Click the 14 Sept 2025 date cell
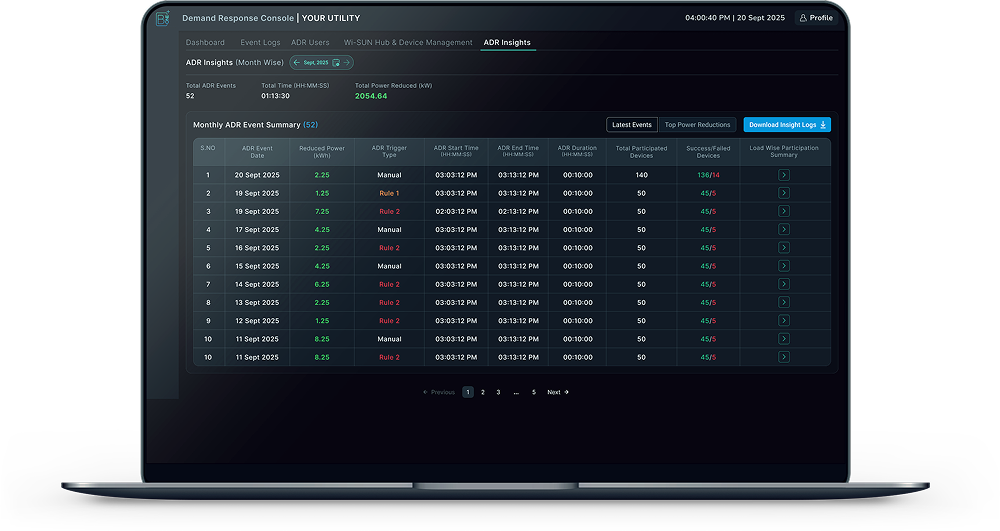1000x531 pixels. click(257, 284)
